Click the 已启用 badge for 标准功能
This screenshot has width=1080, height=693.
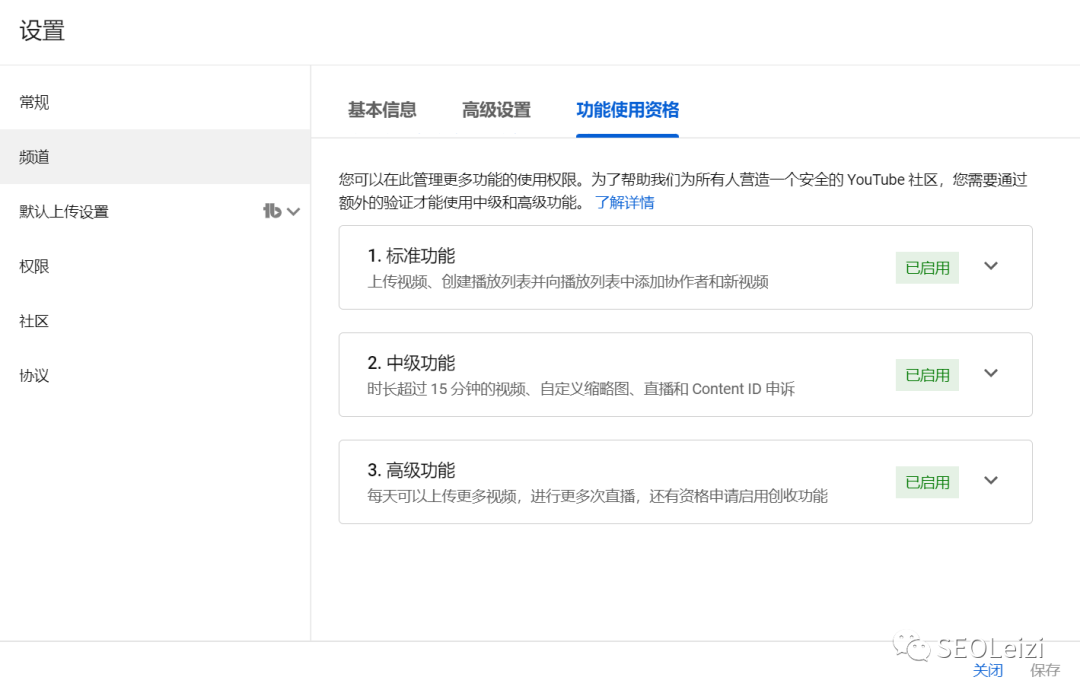[927, 268]
